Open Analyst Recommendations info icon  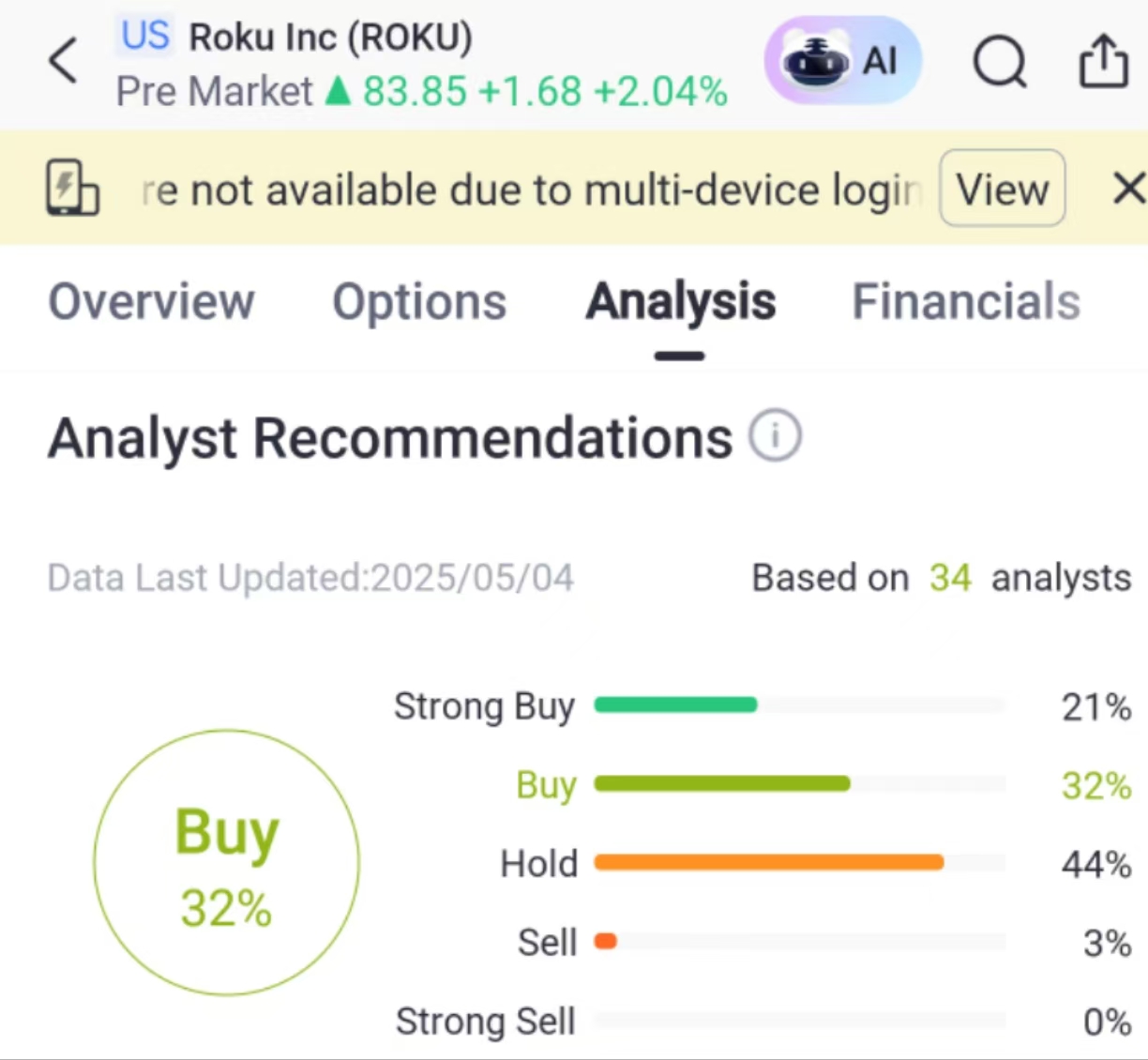(775, 436)
